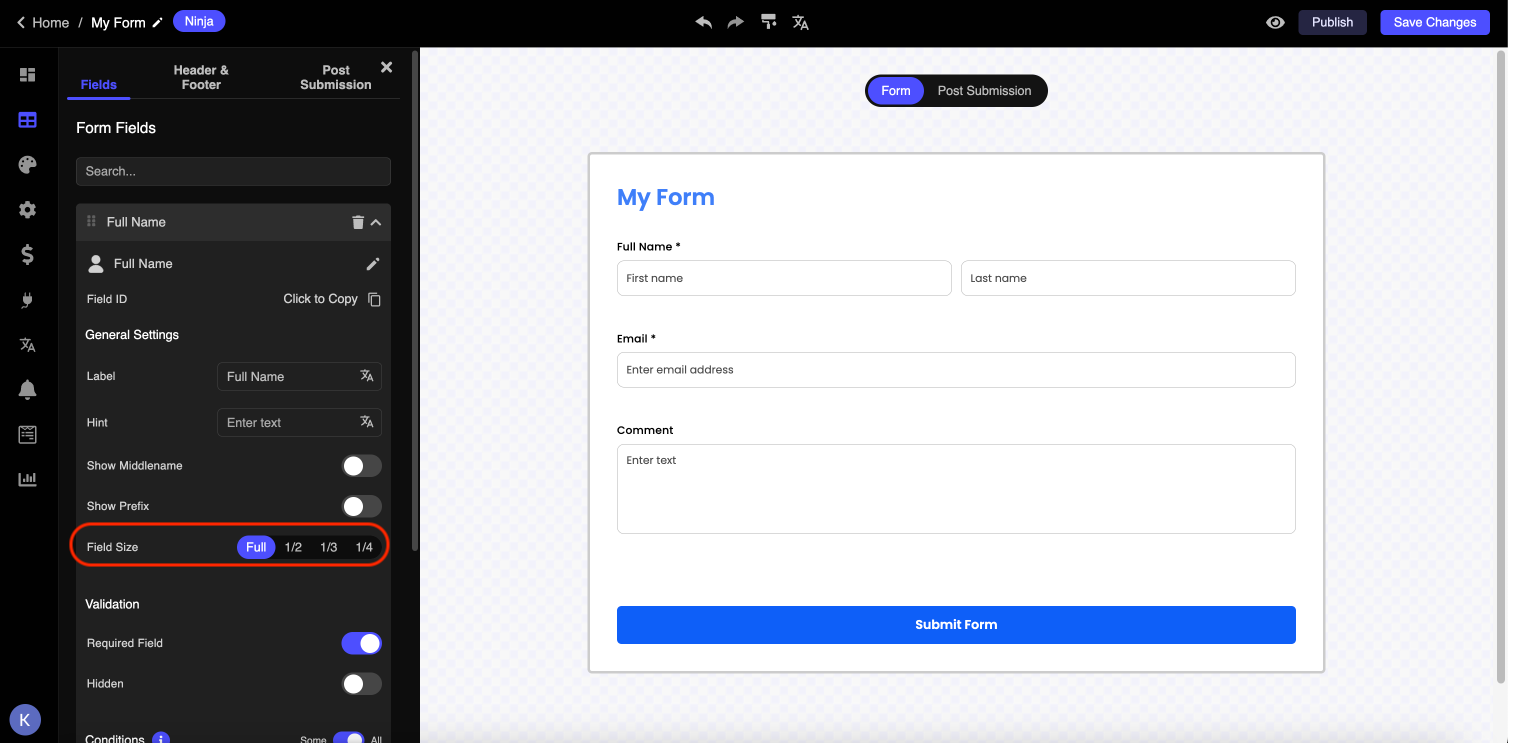Image resolution: width=1520 pixels, height=743 pixels.
Task: Collapse the Full Name field chevron
Action: [x=376, y=222]
